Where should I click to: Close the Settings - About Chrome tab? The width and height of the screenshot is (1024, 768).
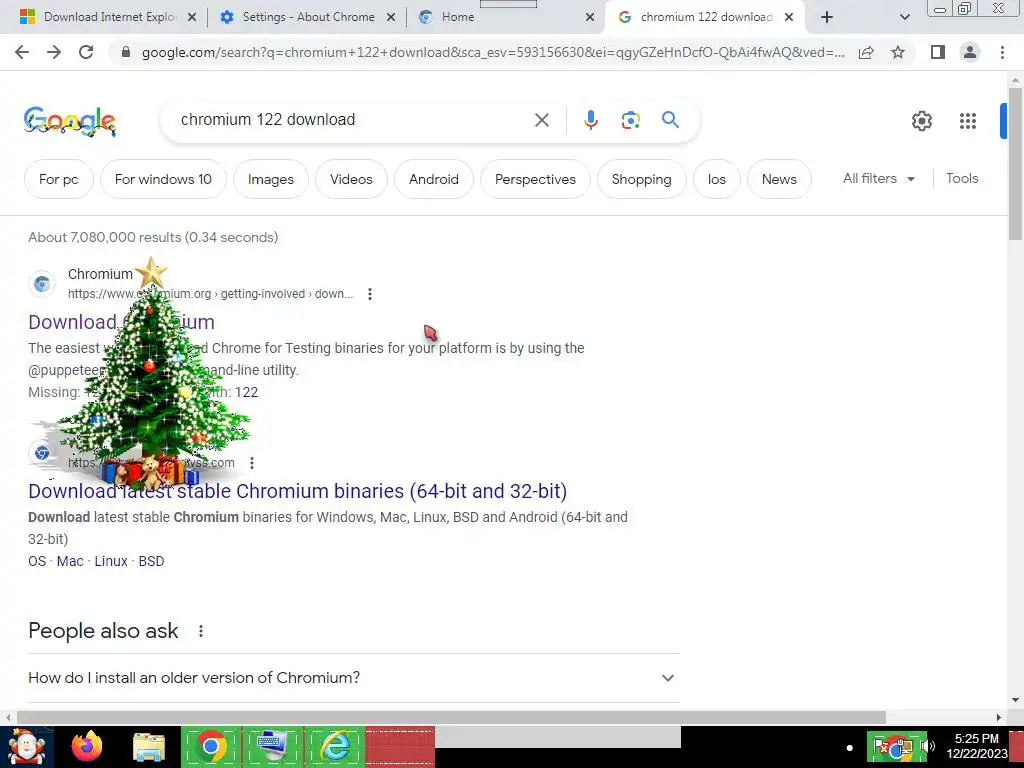(391, 17)
